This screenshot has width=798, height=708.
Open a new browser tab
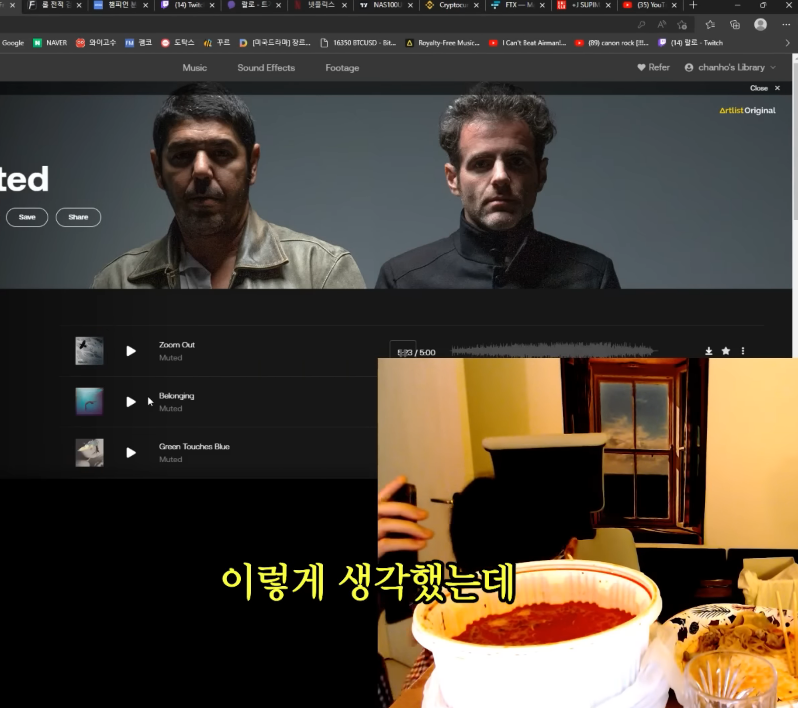pyautogui.click(x=693, y=5)
